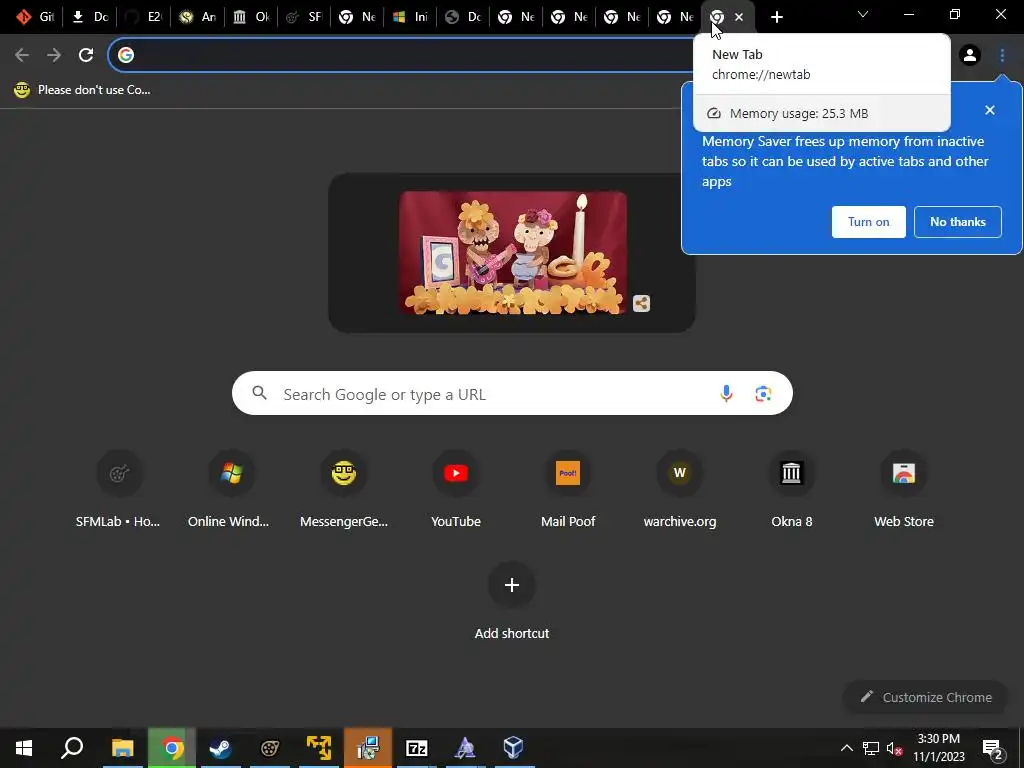Reload the current page
Image resolution: width=1024 pixels, height=768 pixels.
[86, 55]
